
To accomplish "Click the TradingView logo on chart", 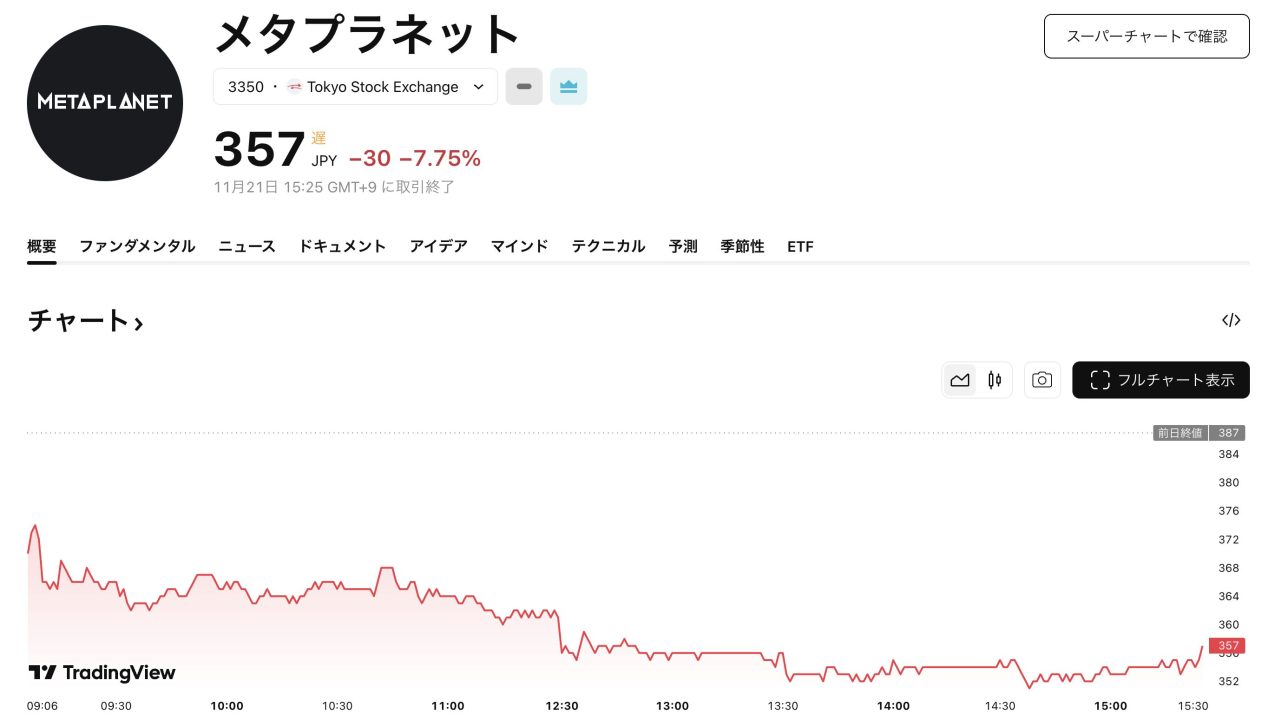I will point(102,673).
